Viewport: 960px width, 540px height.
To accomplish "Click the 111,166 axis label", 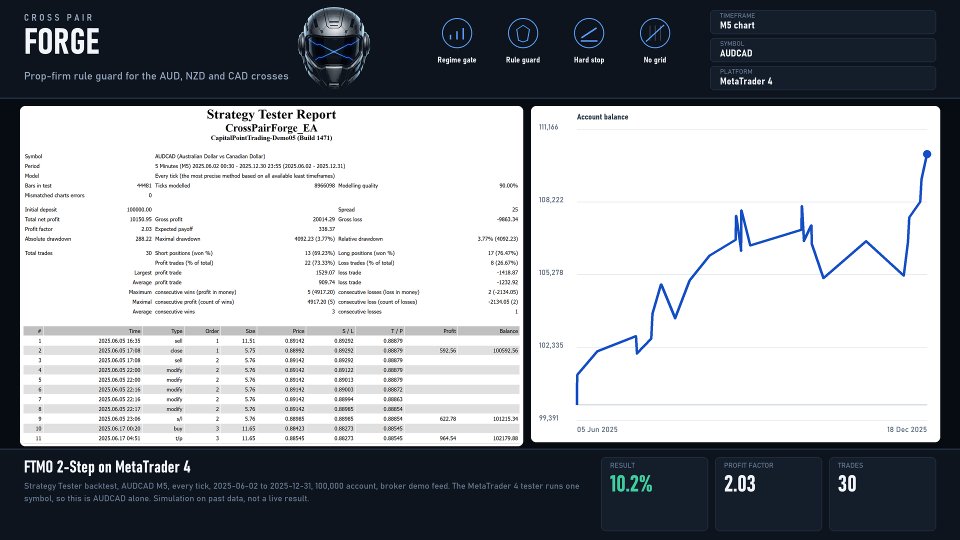I will pyautogui.click(x=549, y=127).
